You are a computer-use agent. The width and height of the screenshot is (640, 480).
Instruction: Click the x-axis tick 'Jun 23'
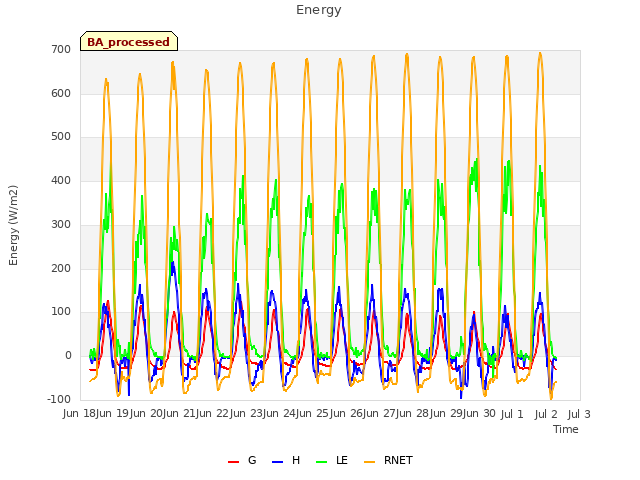[x=247, y=414]
